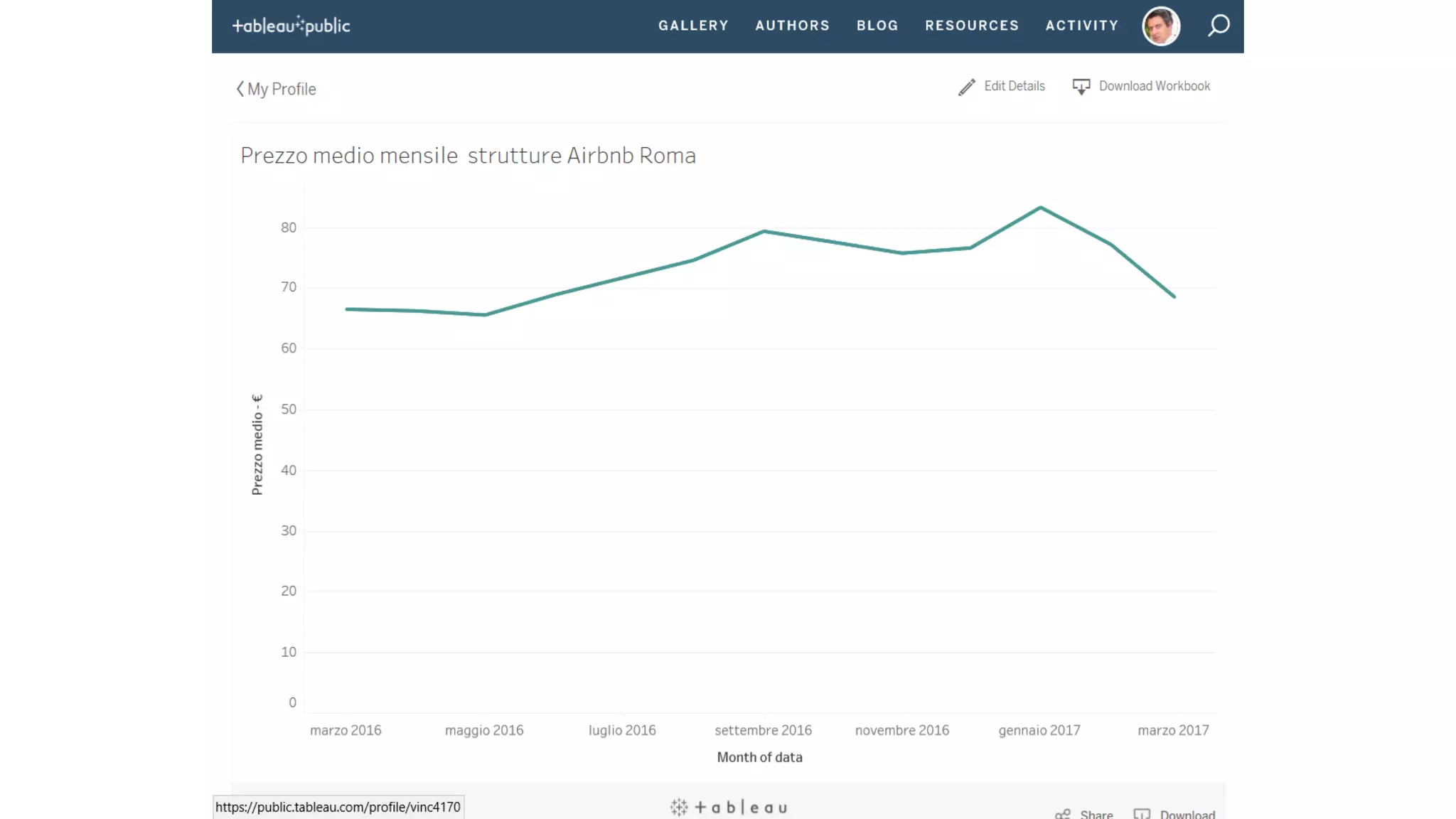This screenshot has height=819, width=1456.
Task: Click the Tableau Public logo
Action: 291,26
